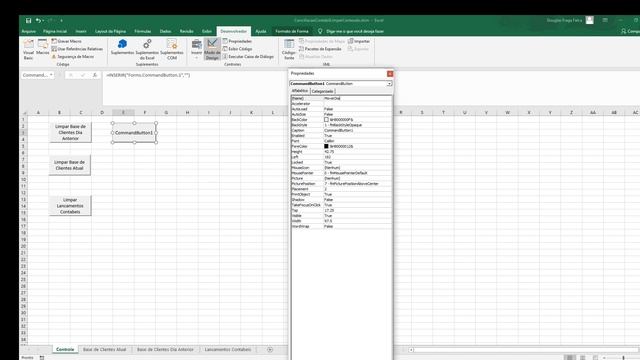Select the PicturePosition property row
The height and width of the screenshot is (360, 640).
coord(341,184)
